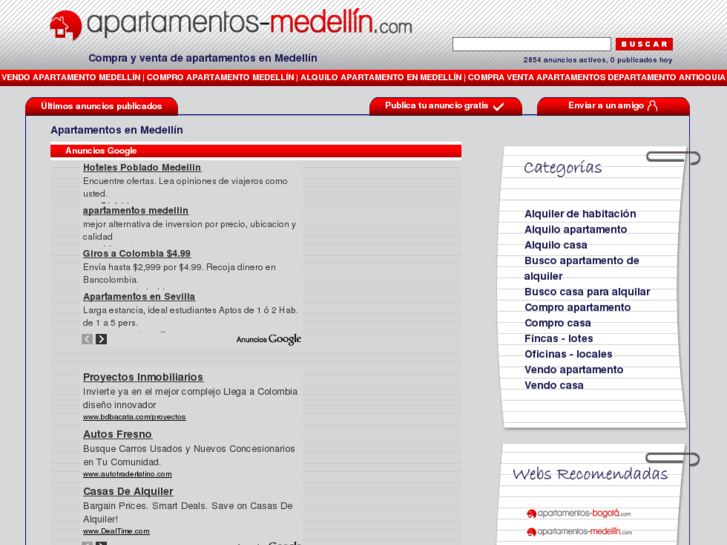Screen dimensions: 727x545
Task: Open apartamentos-bogotá.com recommended site
Action: pos(579,513)
